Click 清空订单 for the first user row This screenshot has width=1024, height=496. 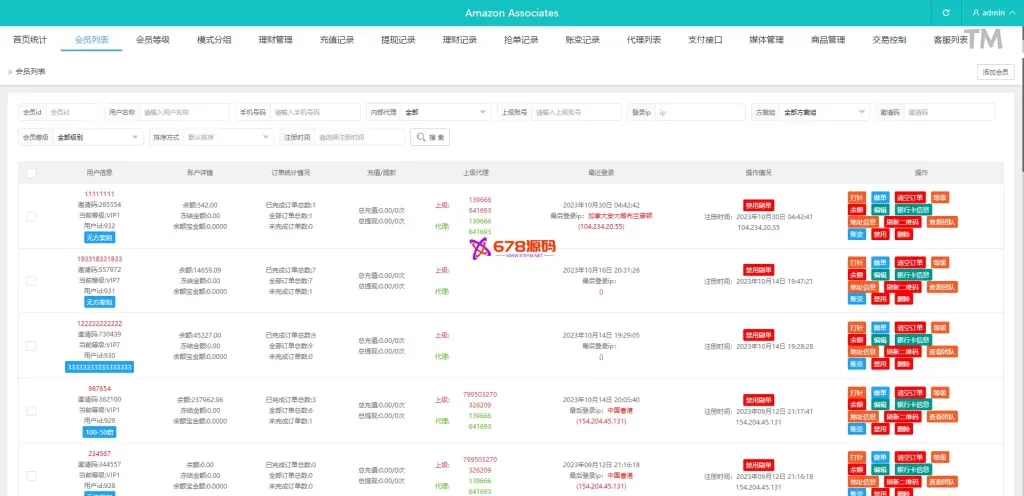tap(909, 197)
